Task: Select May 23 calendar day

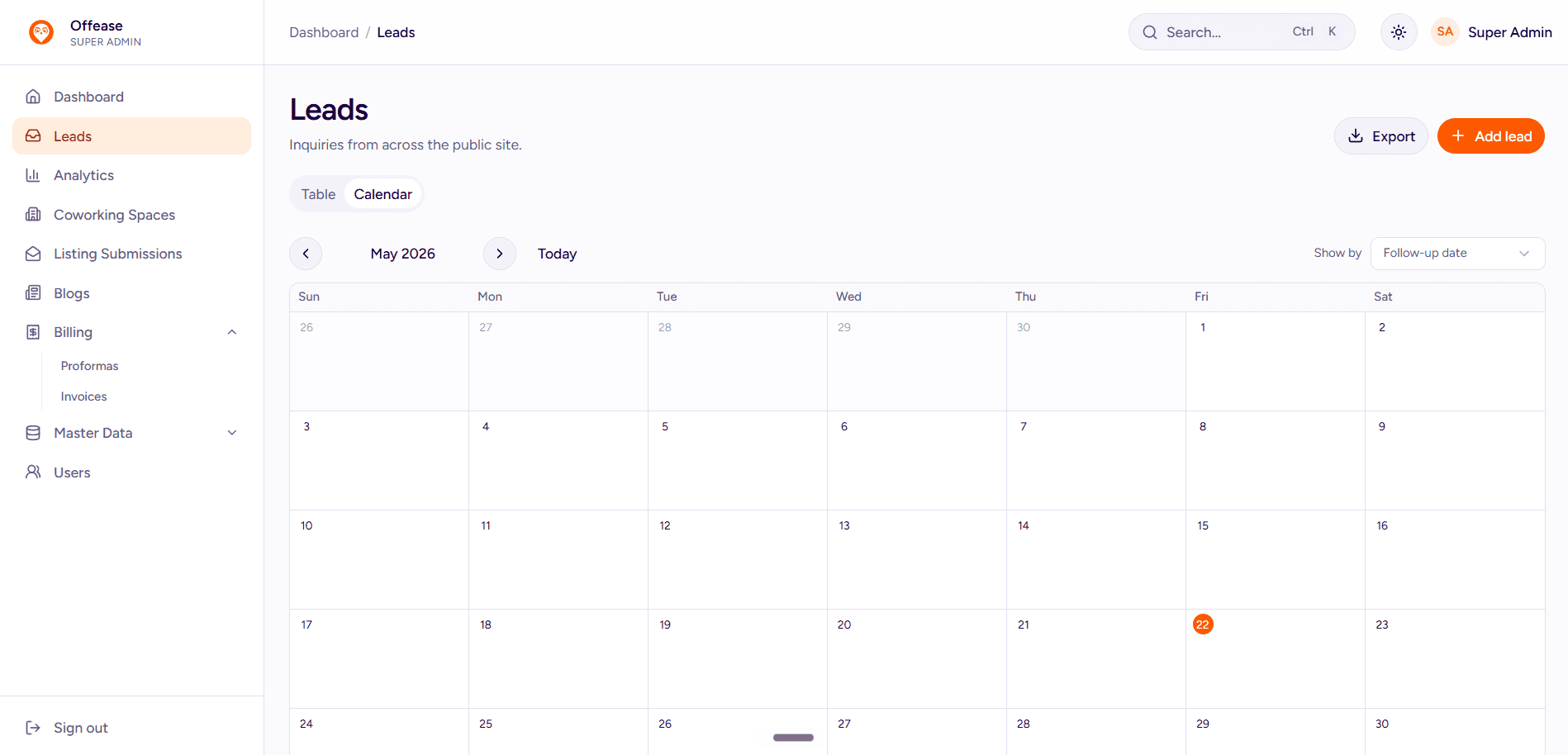Action: coord(1455,658)
